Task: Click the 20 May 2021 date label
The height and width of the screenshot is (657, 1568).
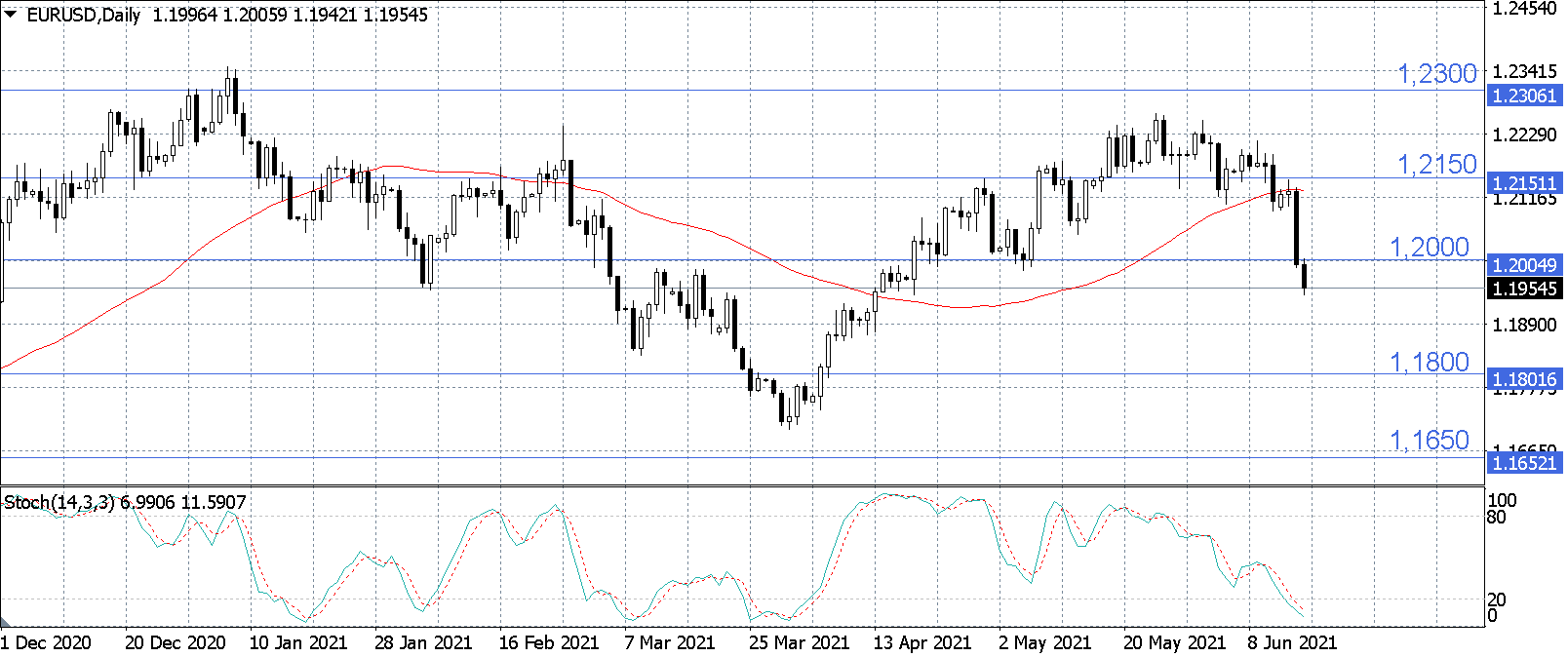Action: 1174,642
